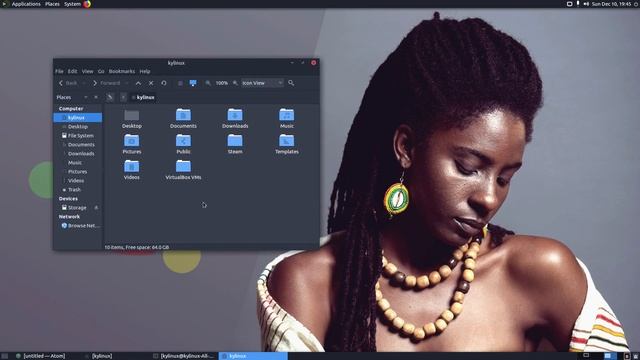Open the System menu in top panel

point(72,4)
